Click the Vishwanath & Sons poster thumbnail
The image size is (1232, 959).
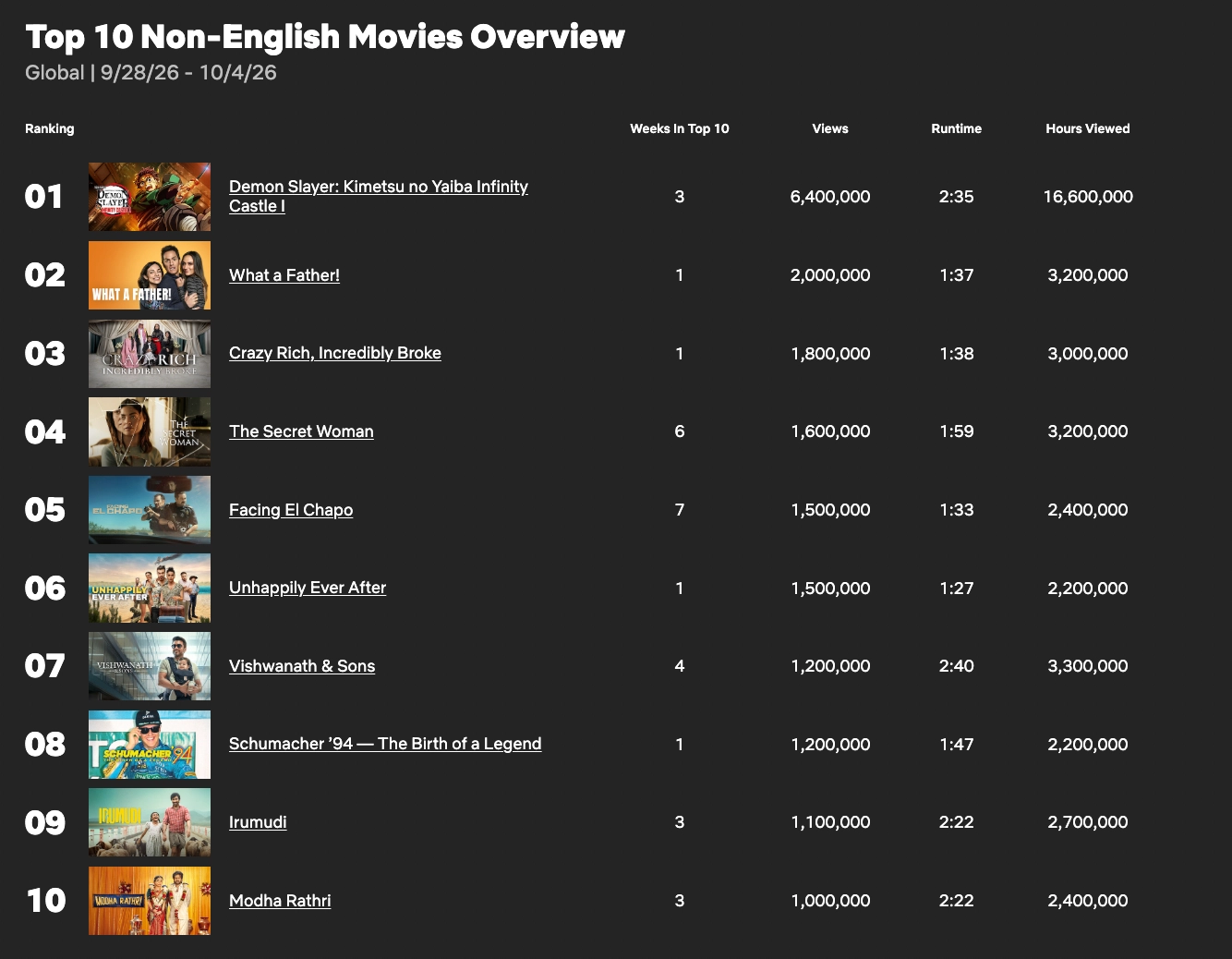tap(150, 666)
